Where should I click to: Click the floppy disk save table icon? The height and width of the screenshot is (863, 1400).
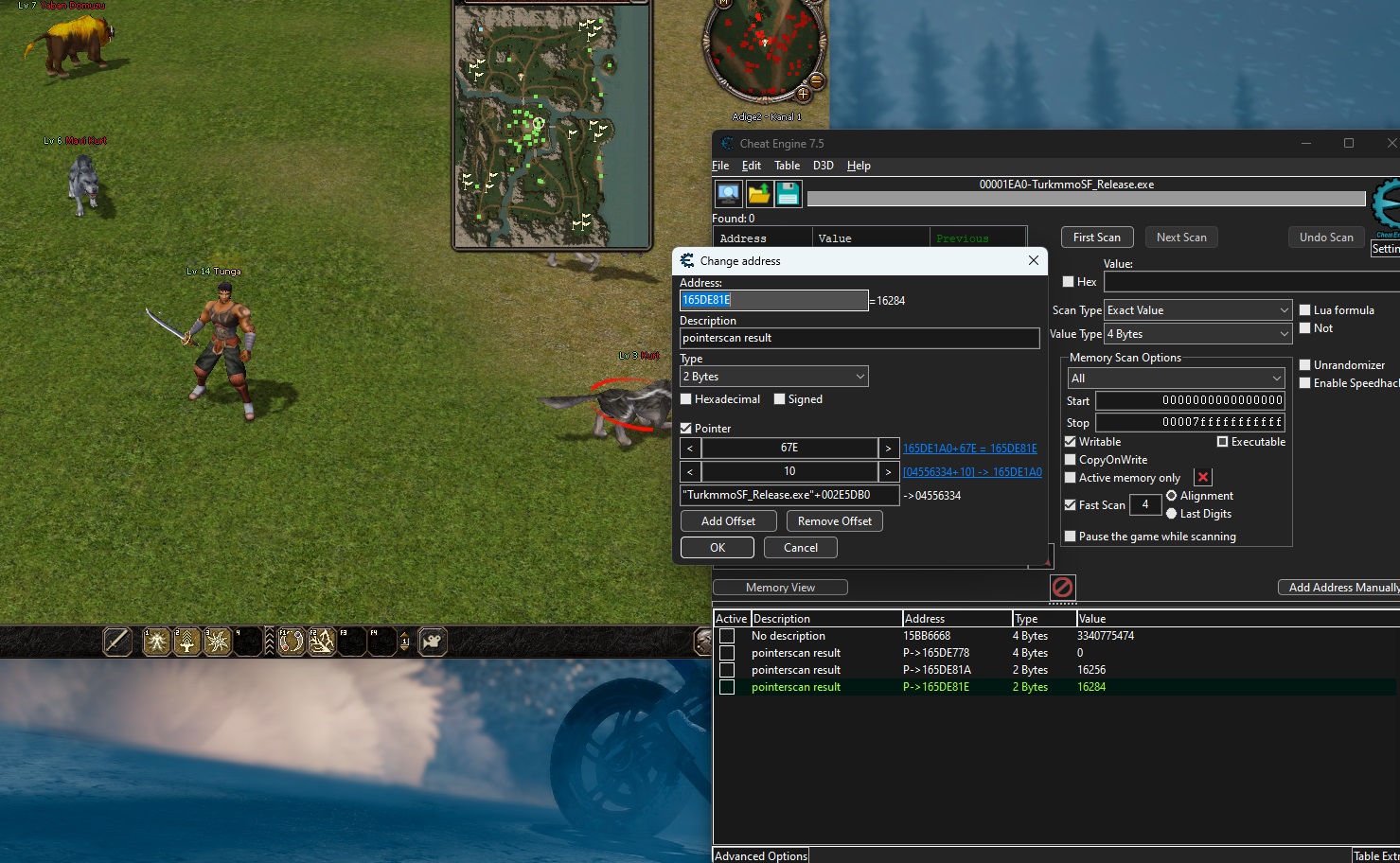(789, 194)
